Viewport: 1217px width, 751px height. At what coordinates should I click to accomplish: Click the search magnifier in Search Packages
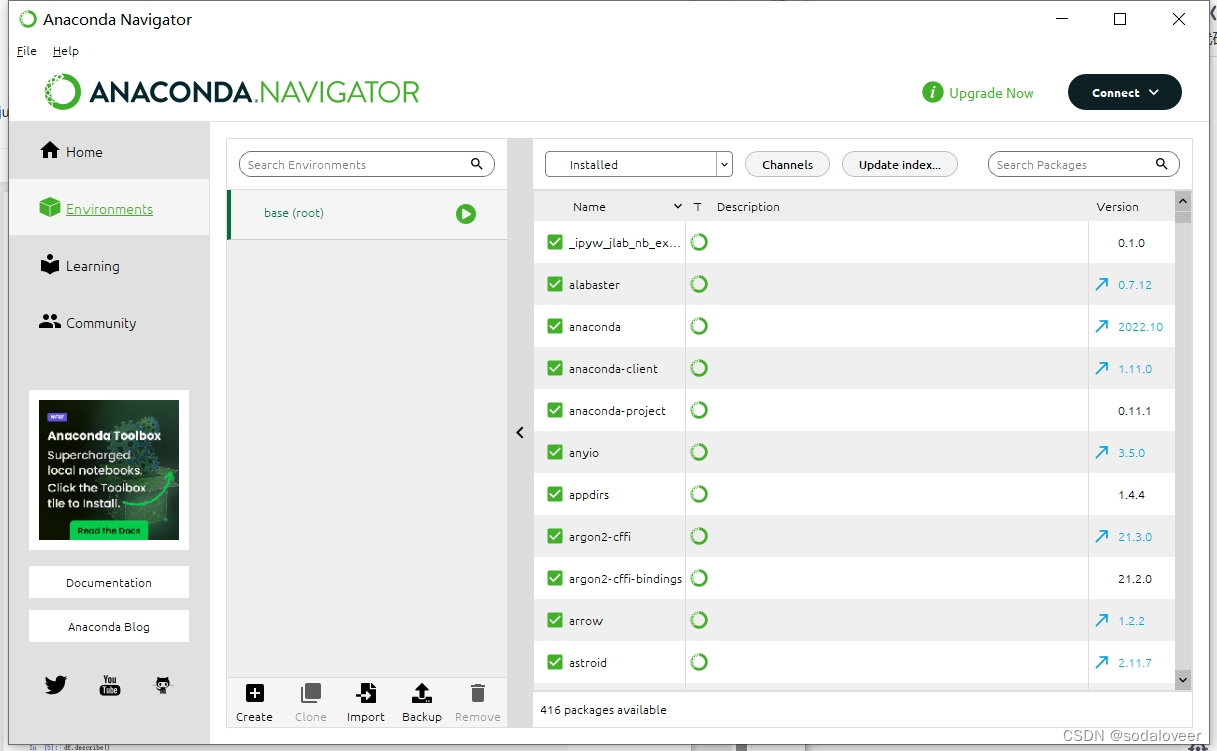pos(1162,164)
